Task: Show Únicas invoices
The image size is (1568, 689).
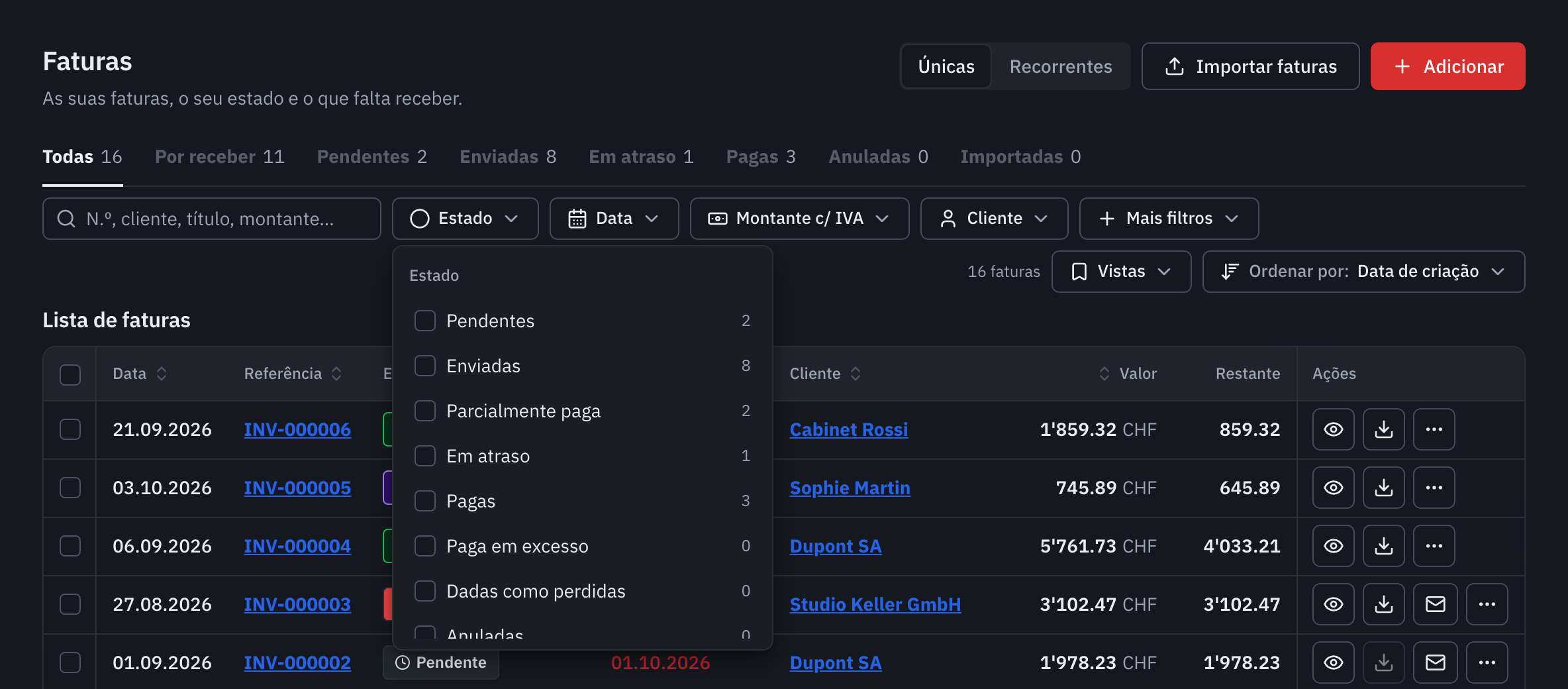Action: 946,66
